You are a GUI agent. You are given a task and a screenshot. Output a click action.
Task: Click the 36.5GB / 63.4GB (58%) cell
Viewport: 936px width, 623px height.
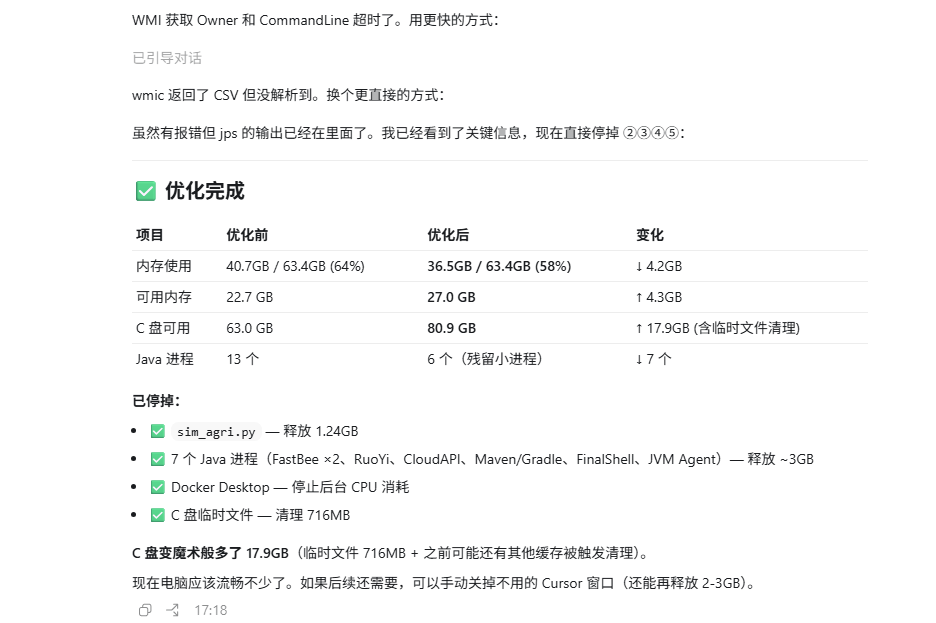click(x=499, y=266)
